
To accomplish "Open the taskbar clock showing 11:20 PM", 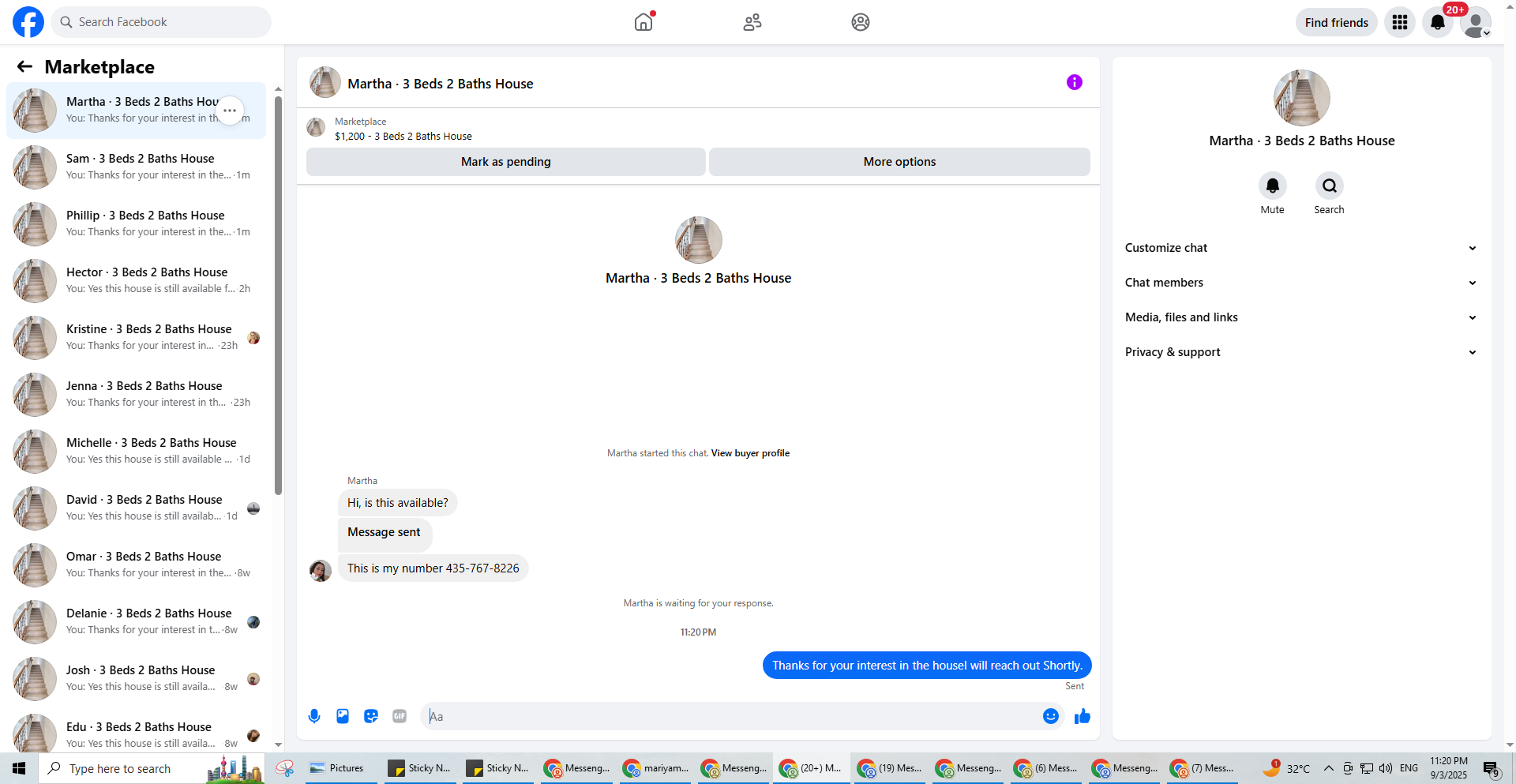I will tap(1449, 768).
